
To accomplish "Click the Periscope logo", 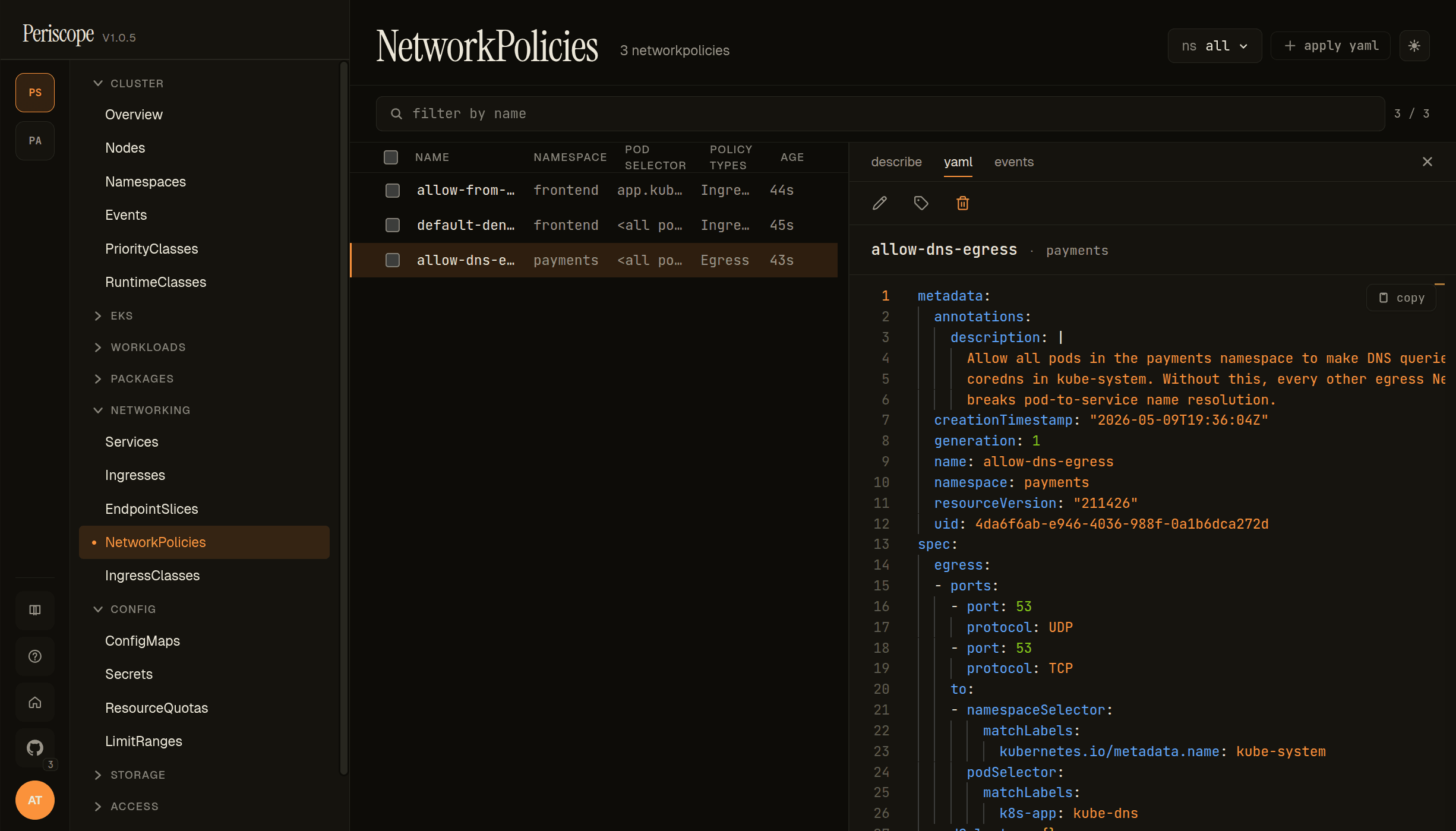I will [58, 34].
